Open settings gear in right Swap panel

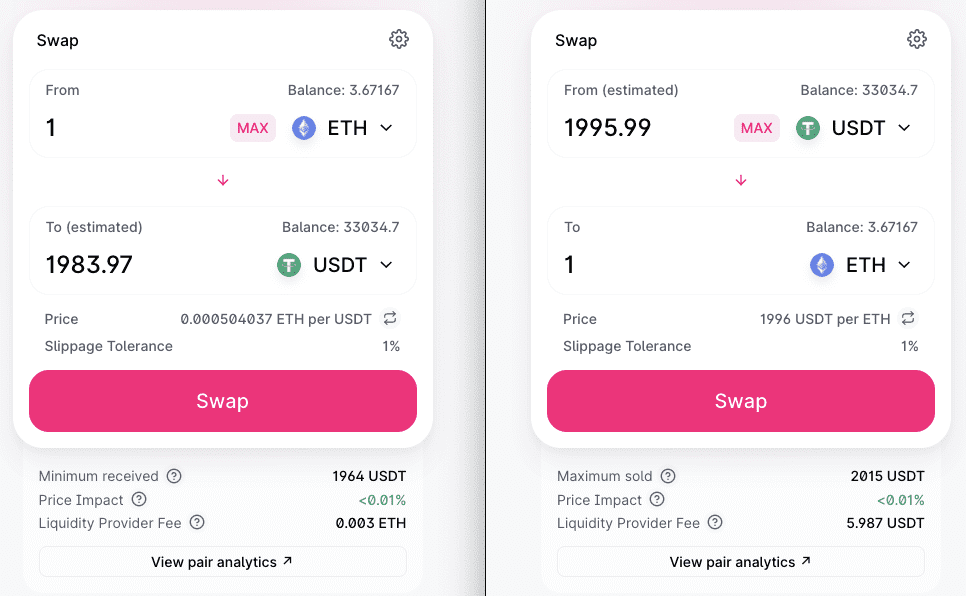pos(917,39)
